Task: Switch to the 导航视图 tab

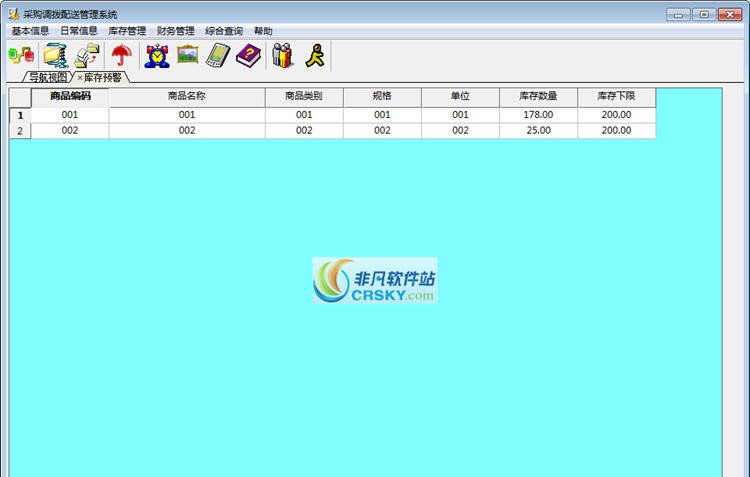Action: pos(47,77)
